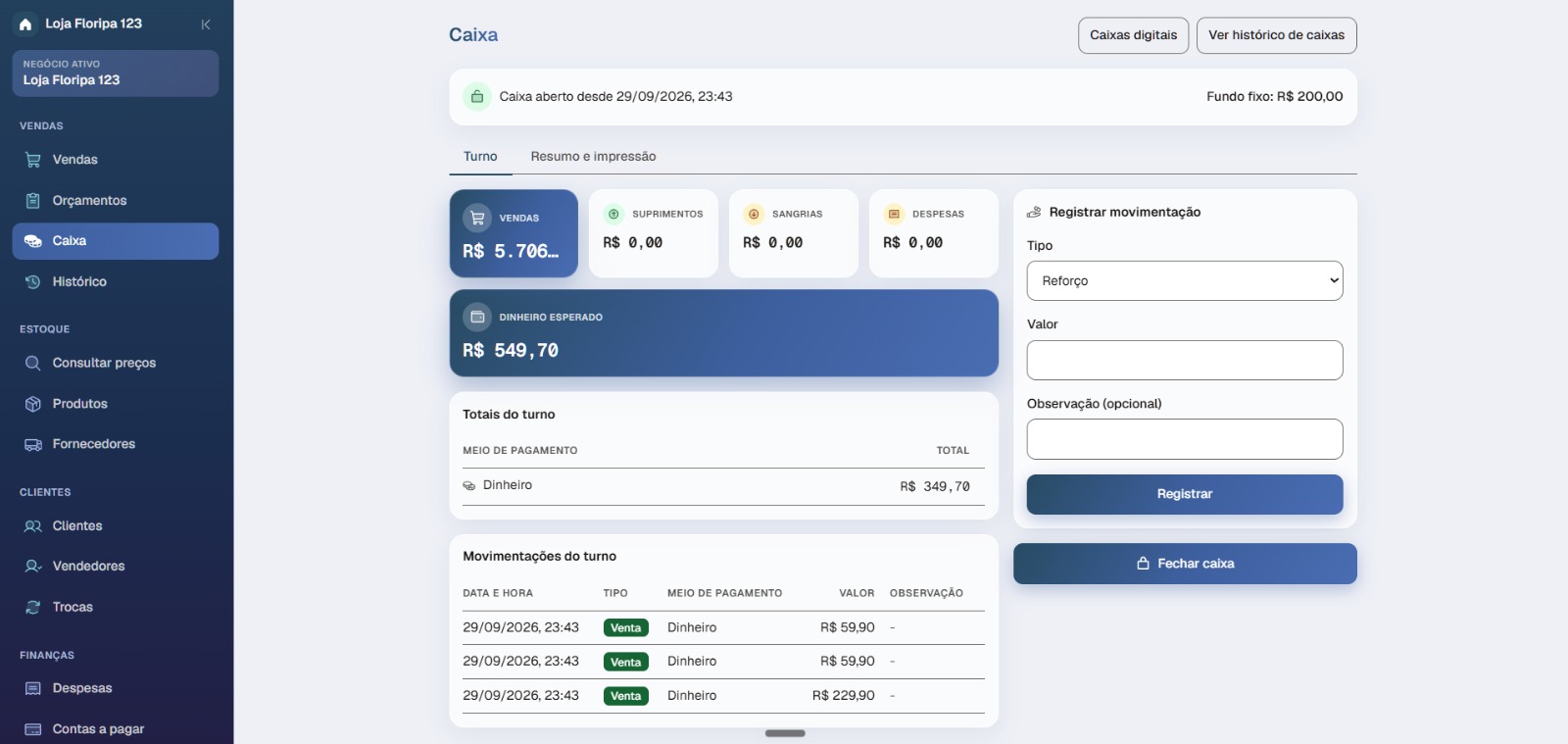Click the Sangrias orange icon
The image size is (1568, 744).
coord(754,214)
